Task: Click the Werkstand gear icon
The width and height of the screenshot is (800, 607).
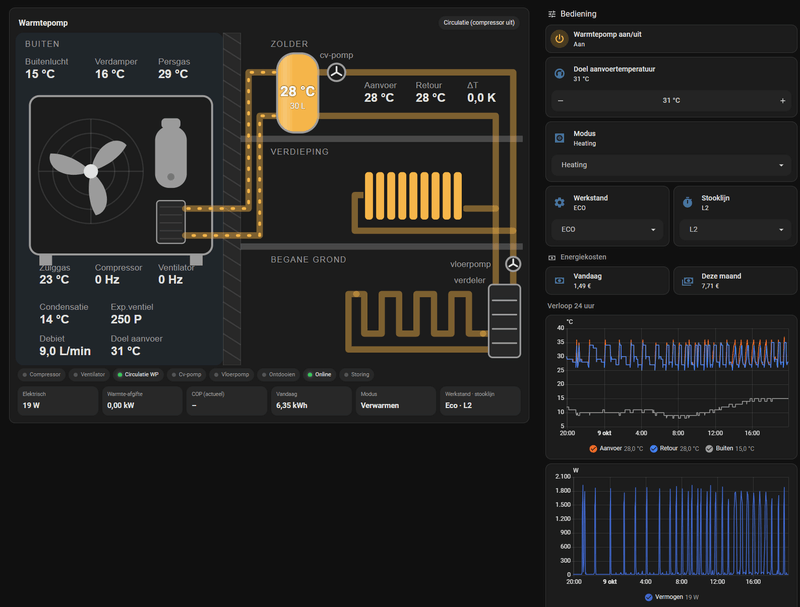Action: coord(559,203)
